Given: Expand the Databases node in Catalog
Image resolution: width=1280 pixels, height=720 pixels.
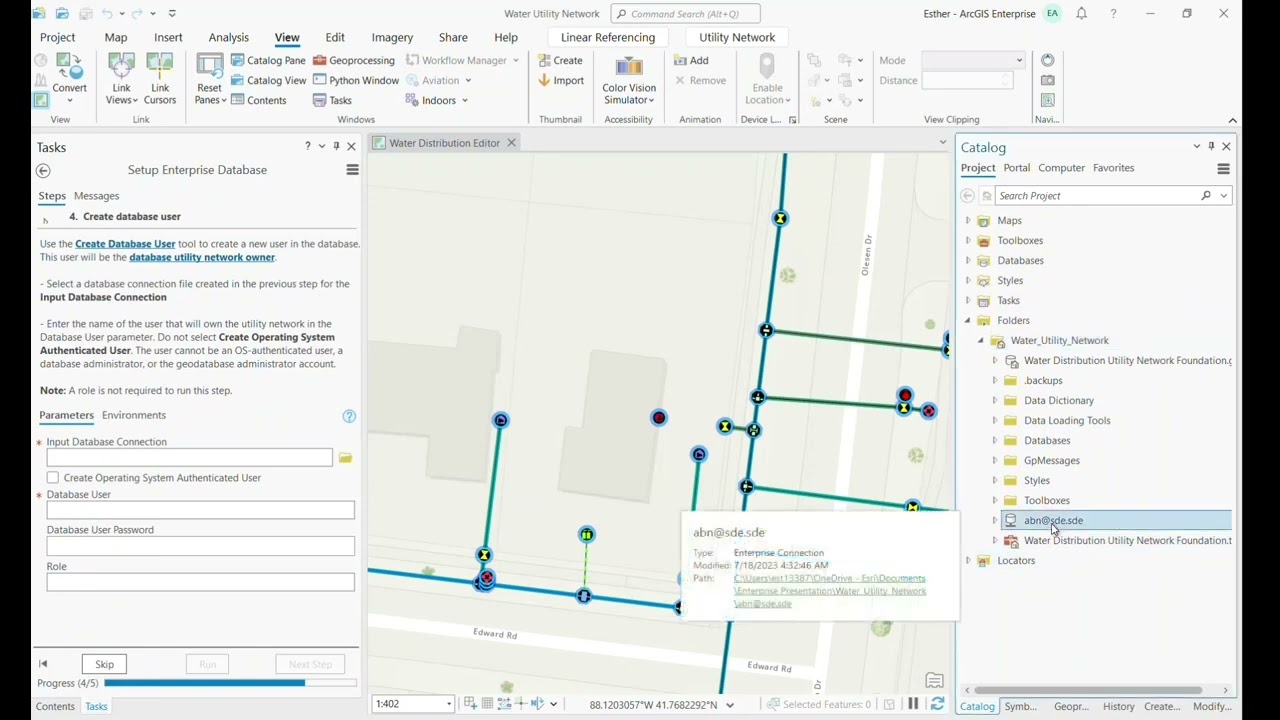Looking at the screenshot, I should (968, 261).
